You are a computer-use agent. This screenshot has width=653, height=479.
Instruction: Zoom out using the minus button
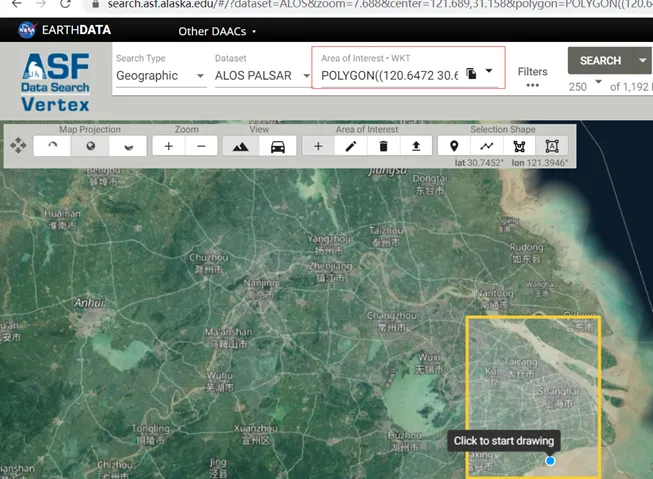tap(202, 146)
